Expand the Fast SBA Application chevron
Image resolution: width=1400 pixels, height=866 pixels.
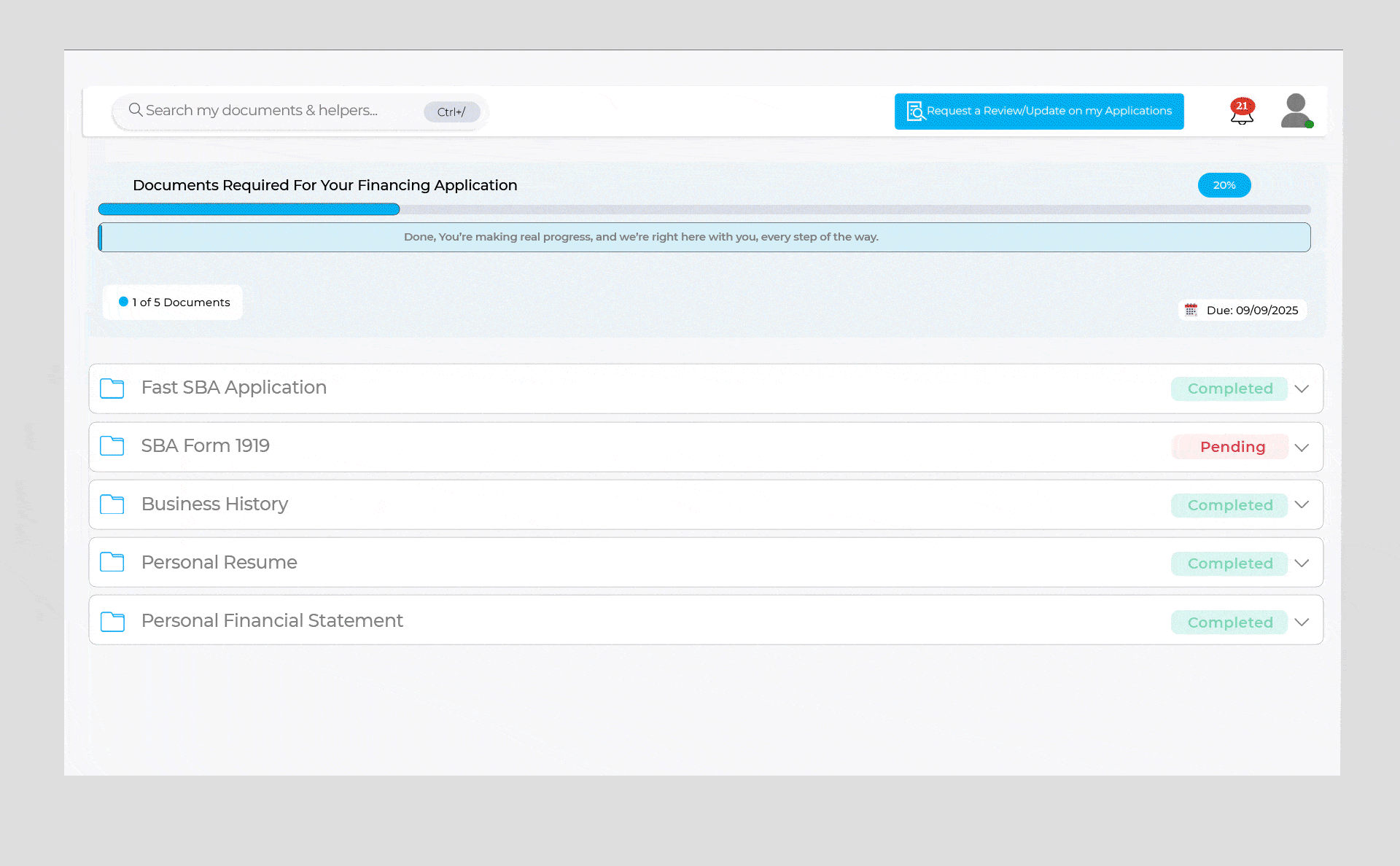coord(1302,389)
